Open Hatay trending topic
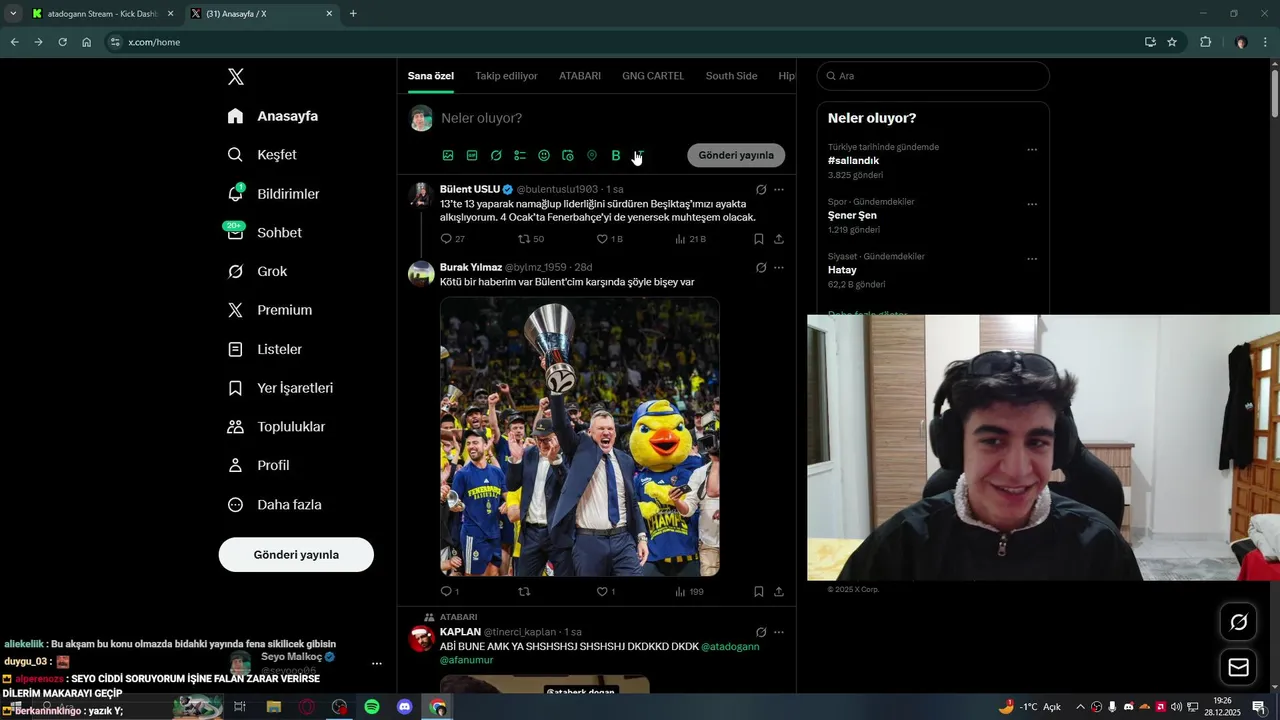The height and width of the screenshot is (720, 1280). (842, 270)
